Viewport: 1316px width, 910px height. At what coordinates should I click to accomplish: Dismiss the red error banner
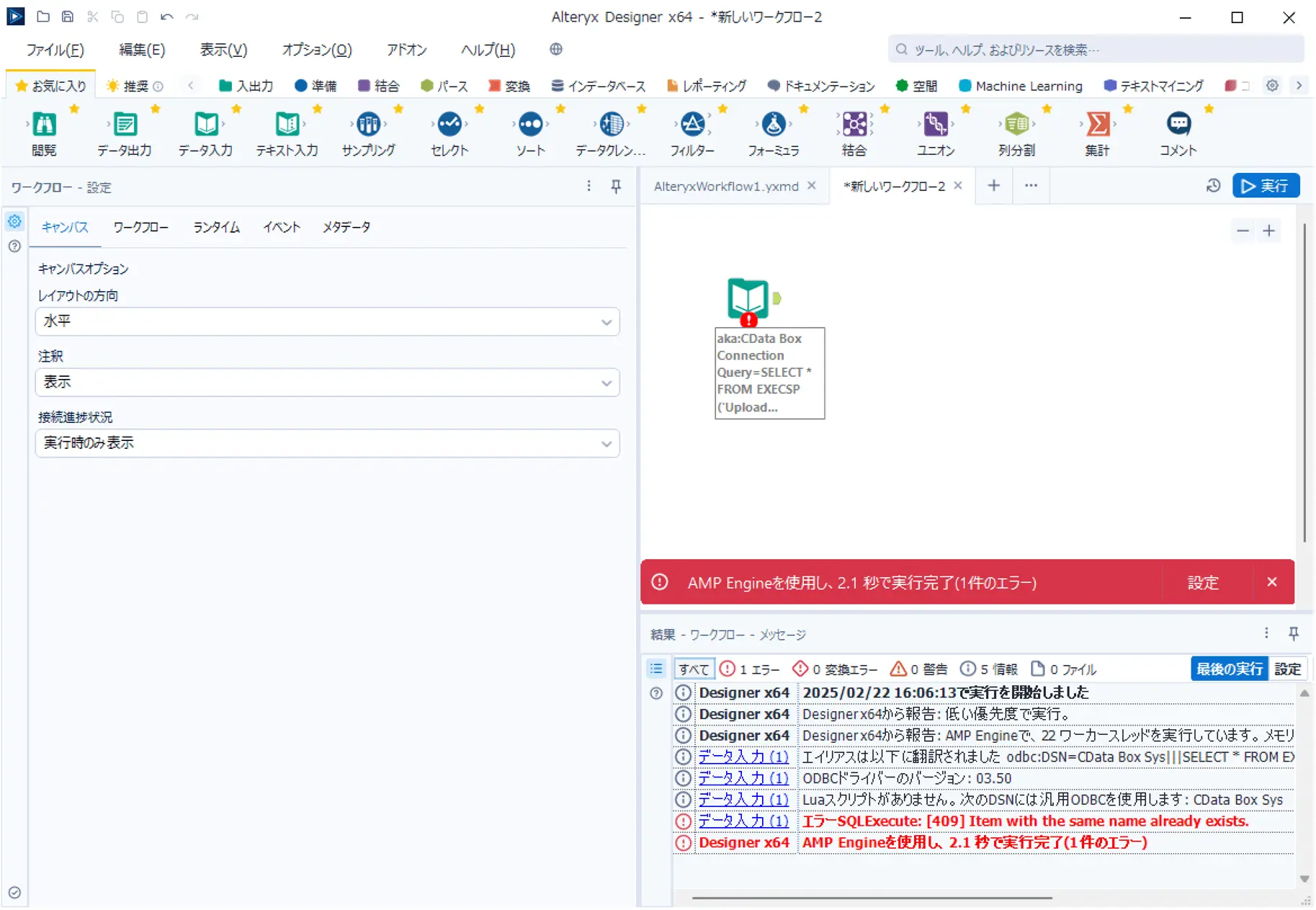pos(1272,582)
